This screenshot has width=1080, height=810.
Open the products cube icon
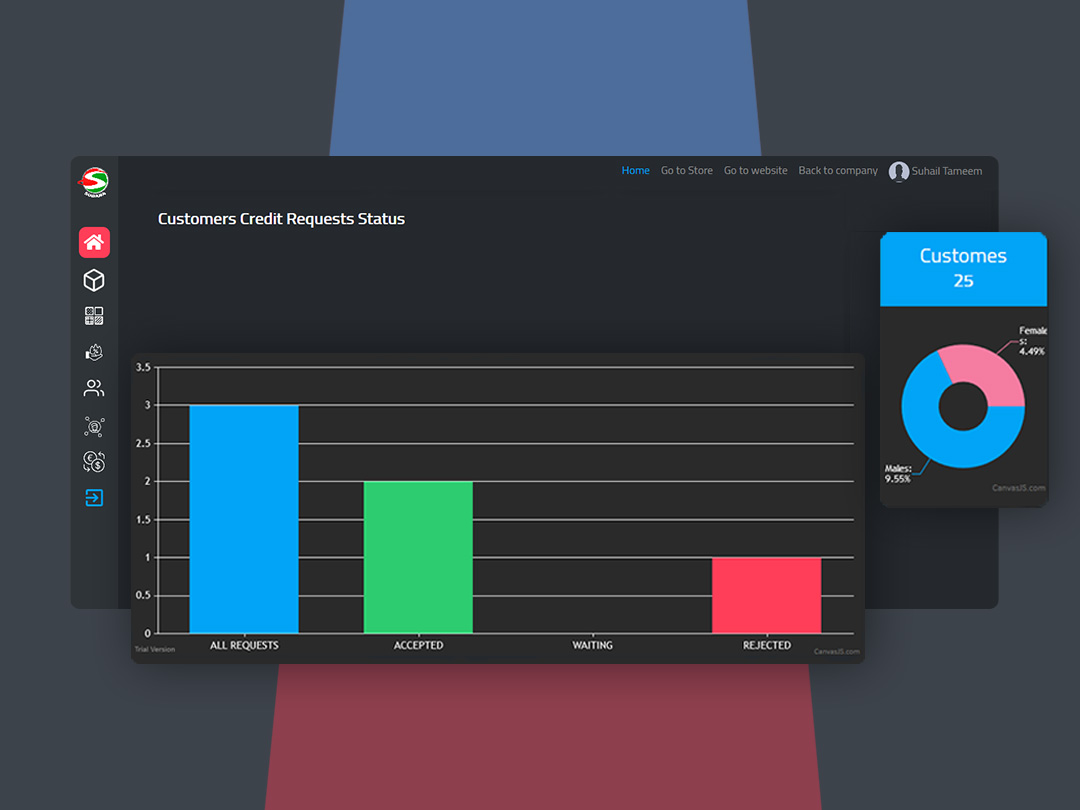click(x=94, y=281)
